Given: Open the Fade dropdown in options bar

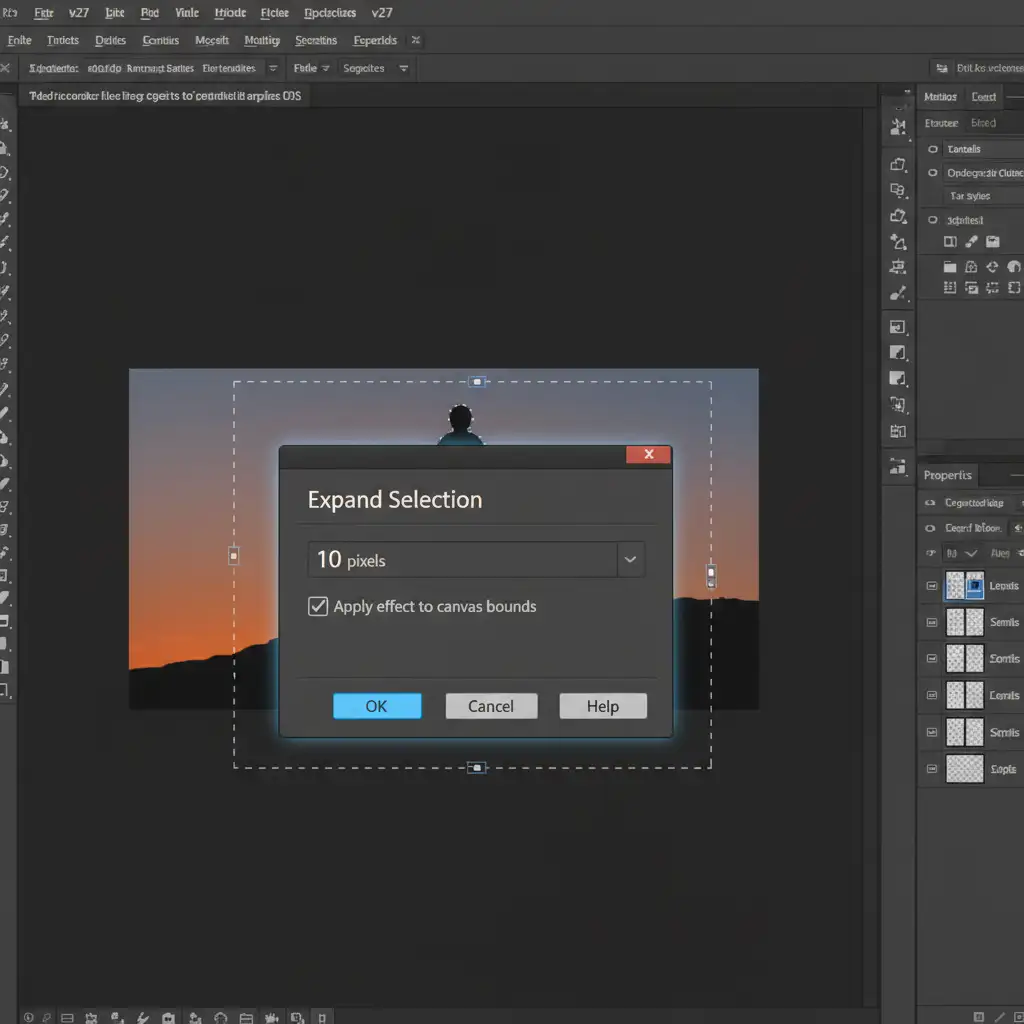Looking at the screenshot, I should coord(311,68).
